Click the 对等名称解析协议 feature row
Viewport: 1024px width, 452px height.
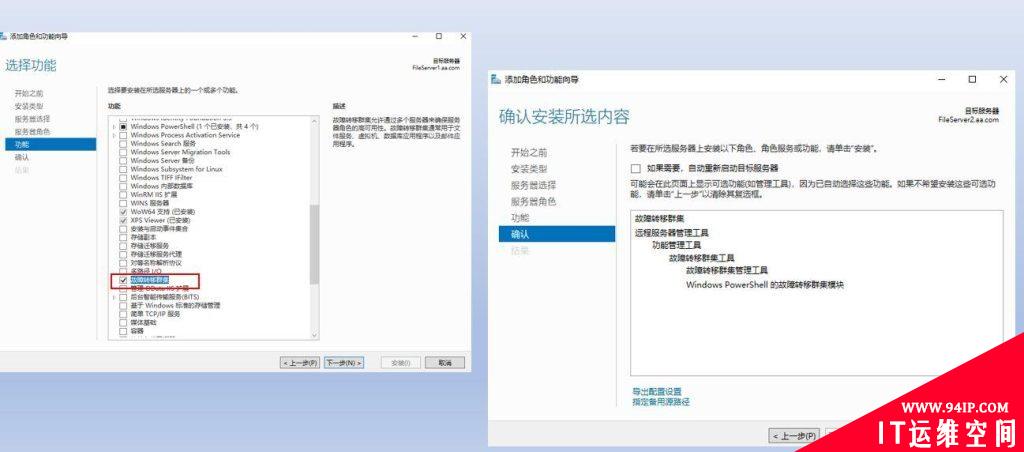pos(156,263)
